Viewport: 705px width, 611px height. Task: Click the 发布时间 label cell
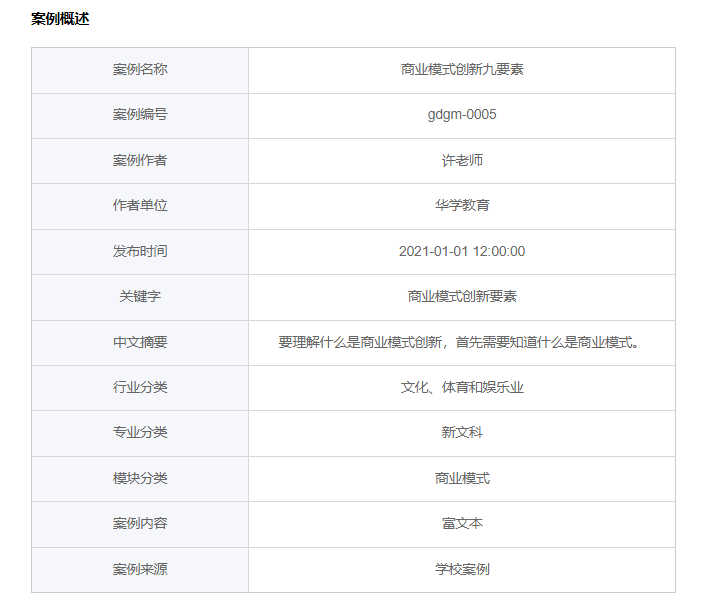click(140, 251)
